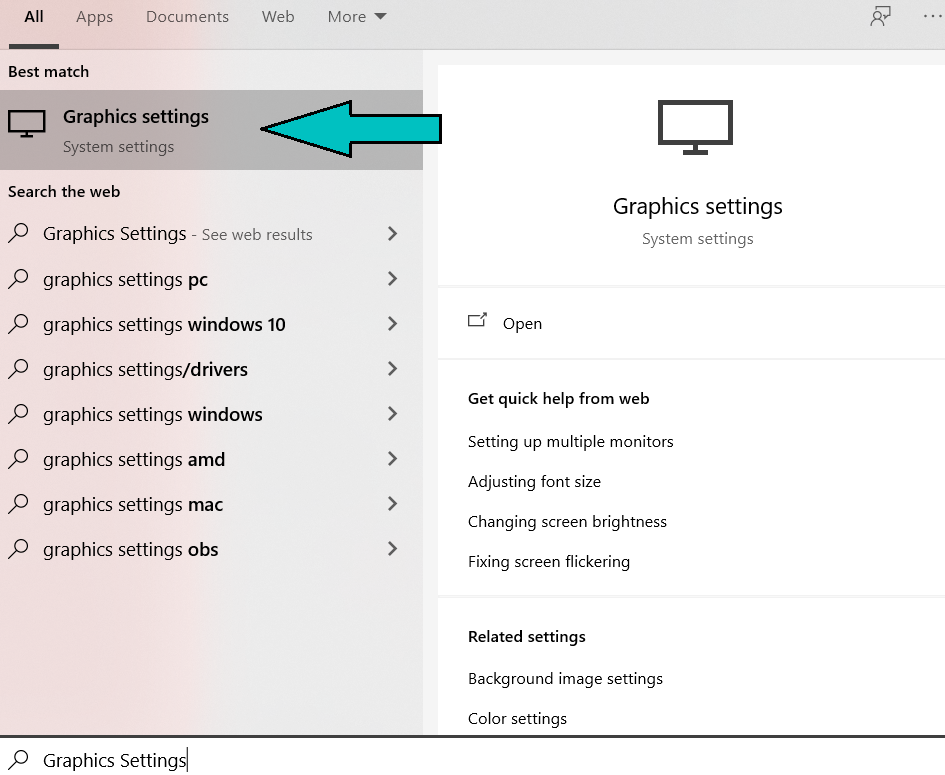Click magnifier icon in search box
945x775 pixels.
pos(19,759)
